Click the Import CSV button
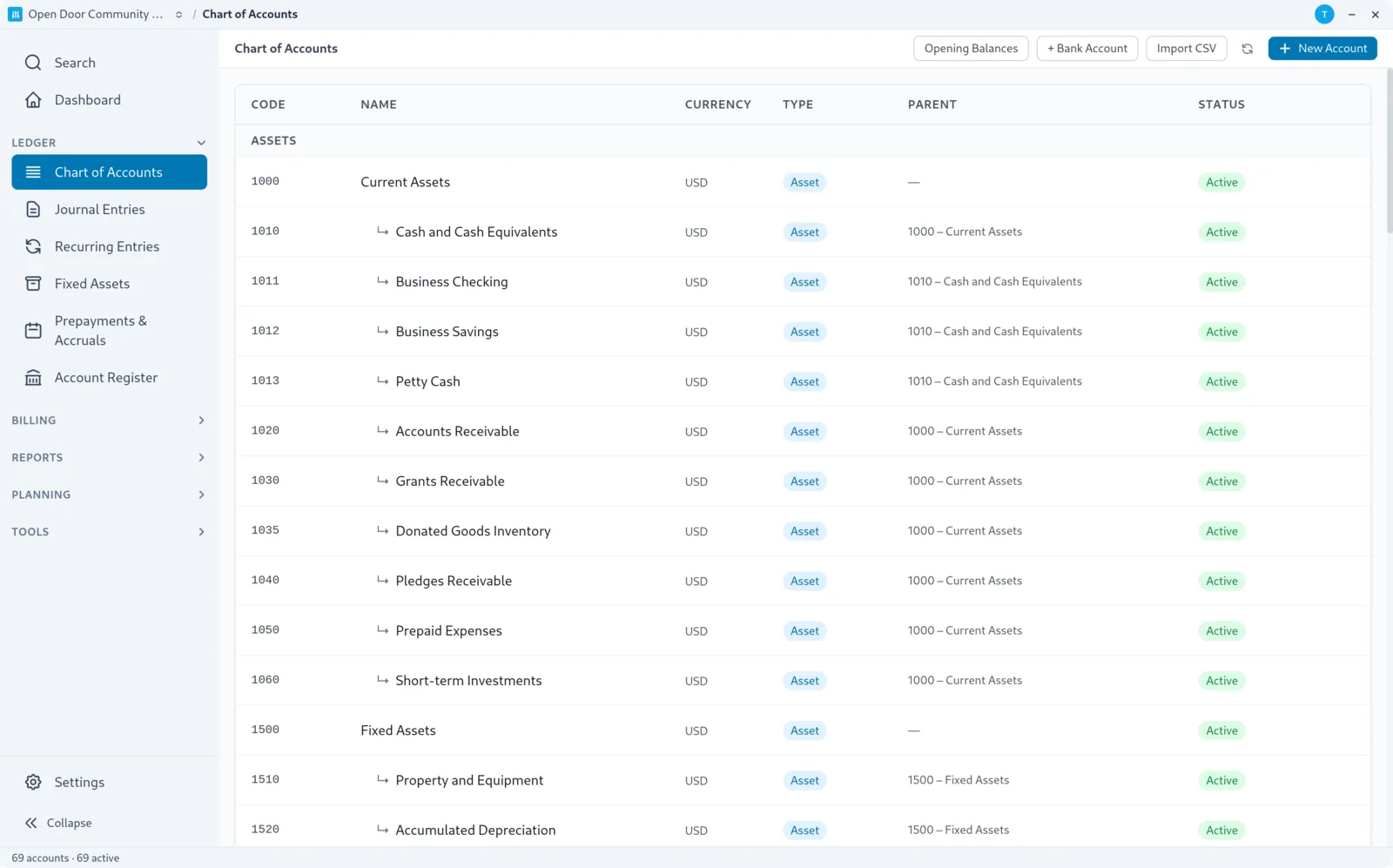Viewport: 1393px width, 868px height. tap(1186, 49)
